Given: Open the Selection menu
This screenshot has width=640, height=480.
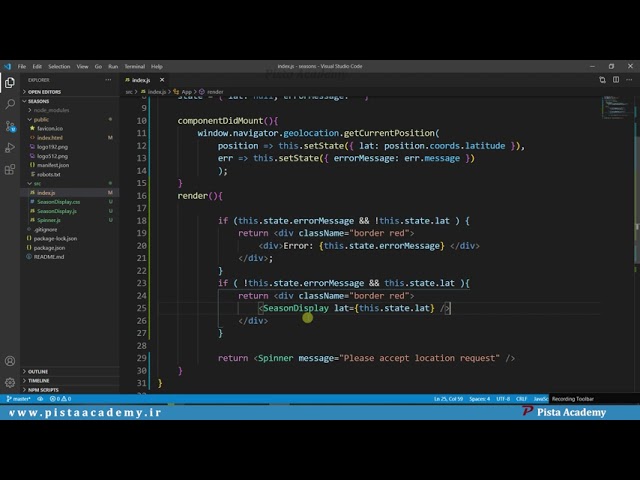Looking at the screenshot, I should (59, 67).
